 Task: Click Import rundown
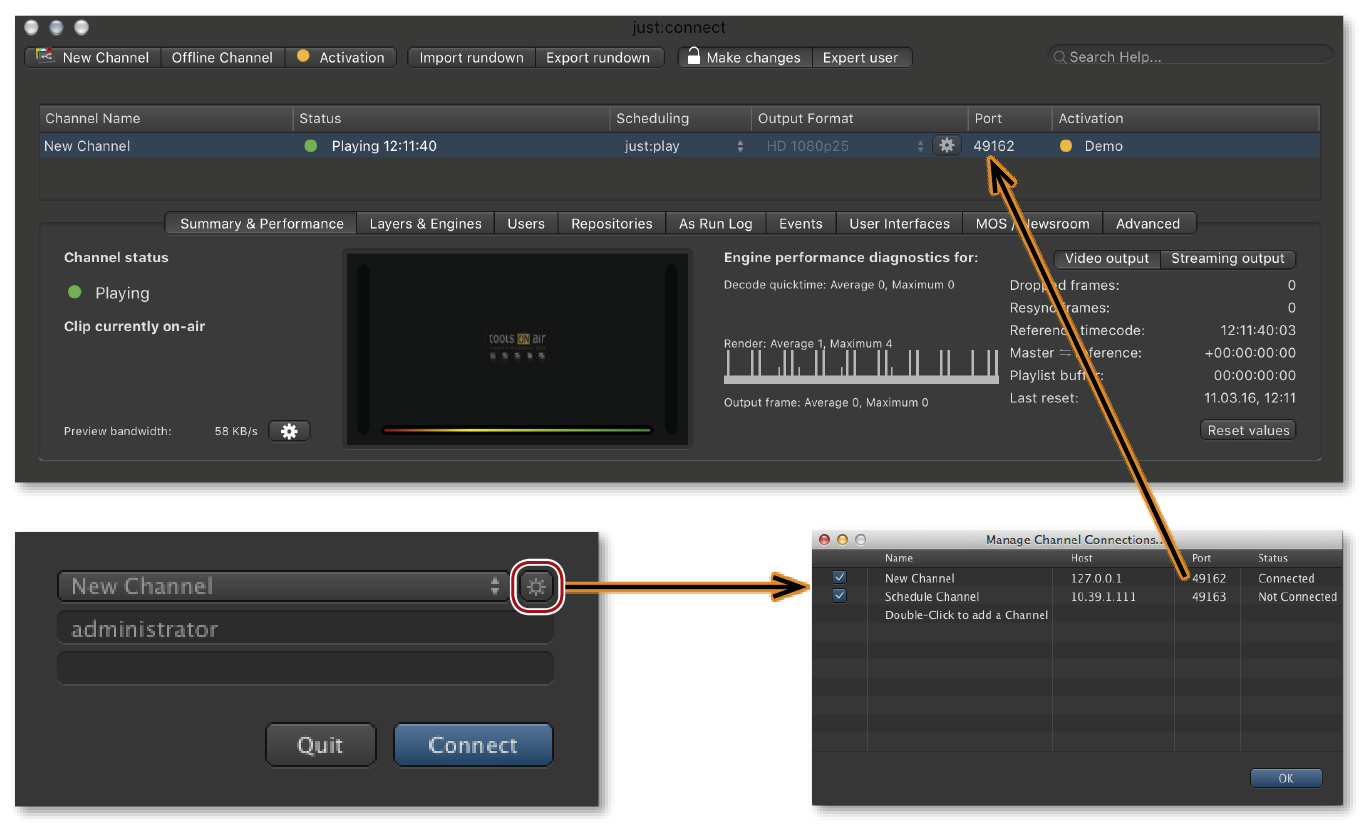pos(471,57)
